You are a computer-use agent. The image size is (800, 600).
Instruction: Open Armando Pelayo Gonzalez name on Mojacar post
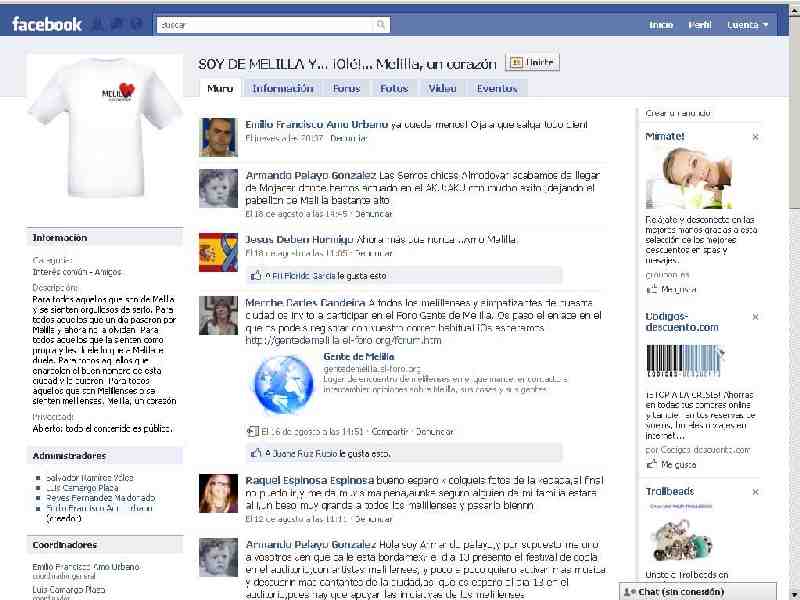(311, 176)
